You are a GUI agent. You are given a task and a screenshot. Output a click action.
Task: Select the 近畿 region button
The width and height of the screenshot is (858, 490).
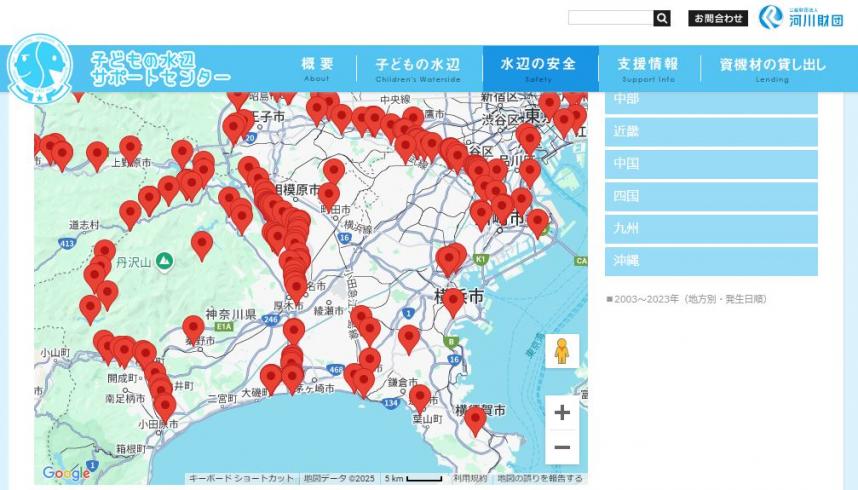(711, 132)
